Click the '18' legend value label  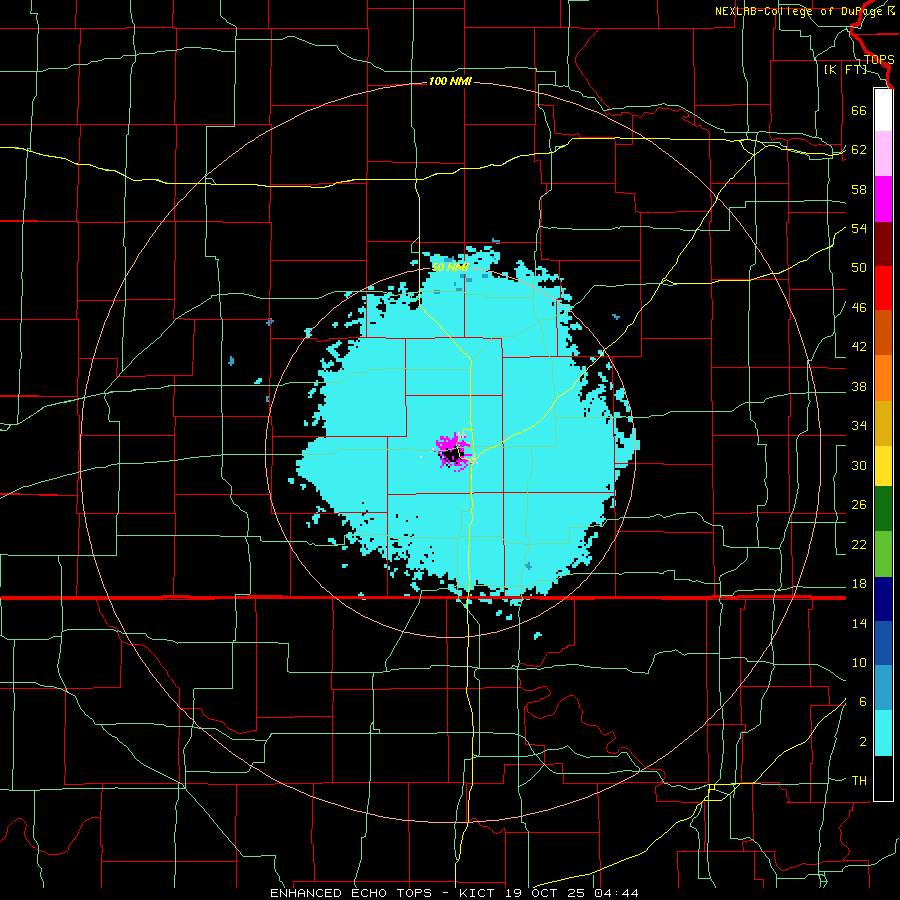pyautogui.click(x=859, y=584)
